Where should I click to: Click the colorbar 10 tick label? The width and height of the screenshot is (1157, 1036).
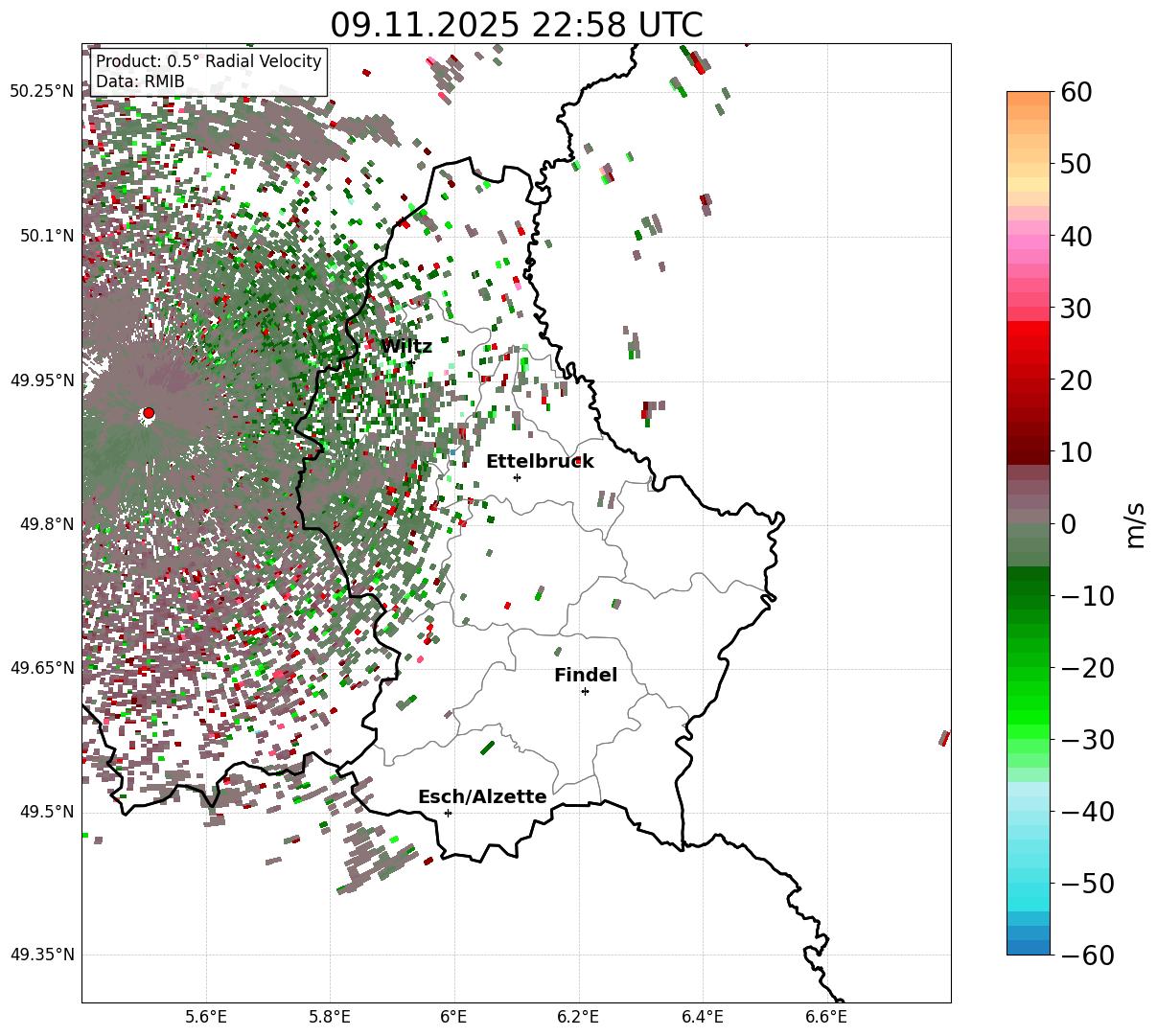point(1075,452)
